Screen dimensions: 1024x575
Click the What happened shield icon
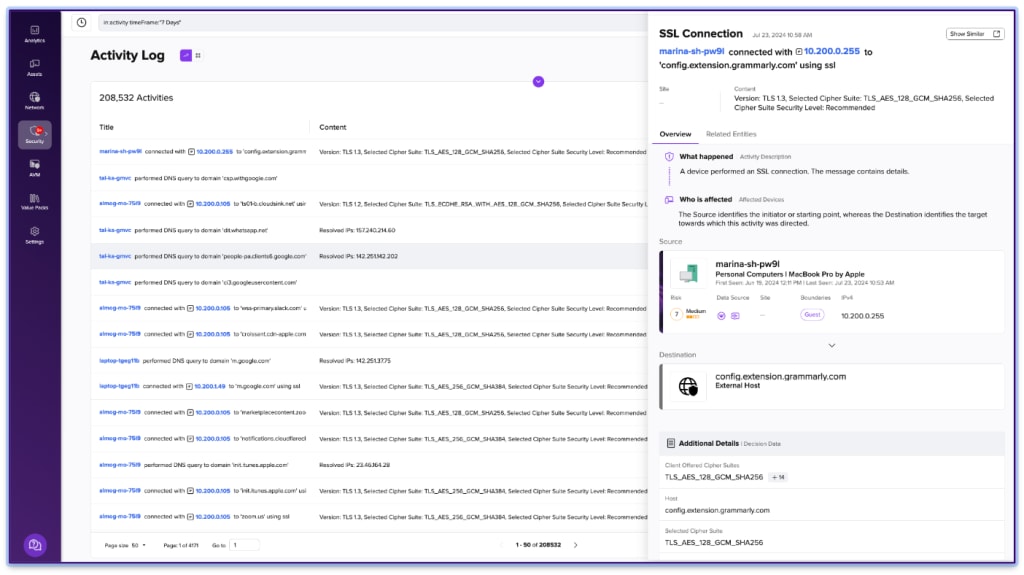tap(669, 157)
